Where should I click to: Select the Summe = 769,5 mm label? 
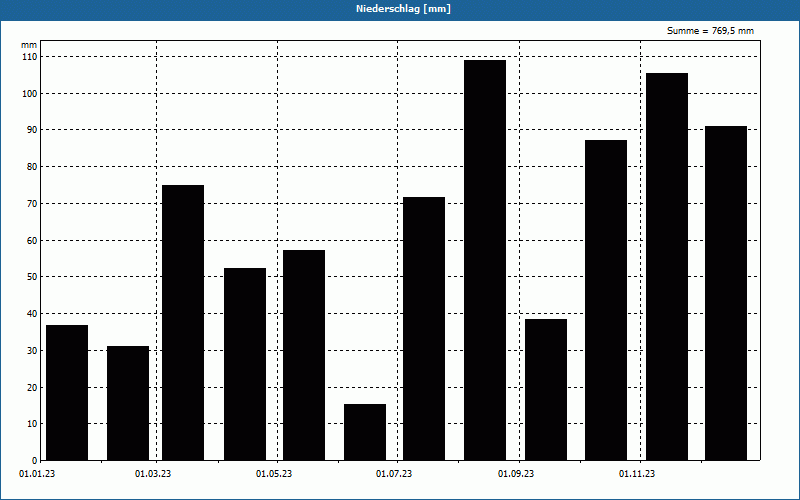pyautogui.click(x=710, y=31)
